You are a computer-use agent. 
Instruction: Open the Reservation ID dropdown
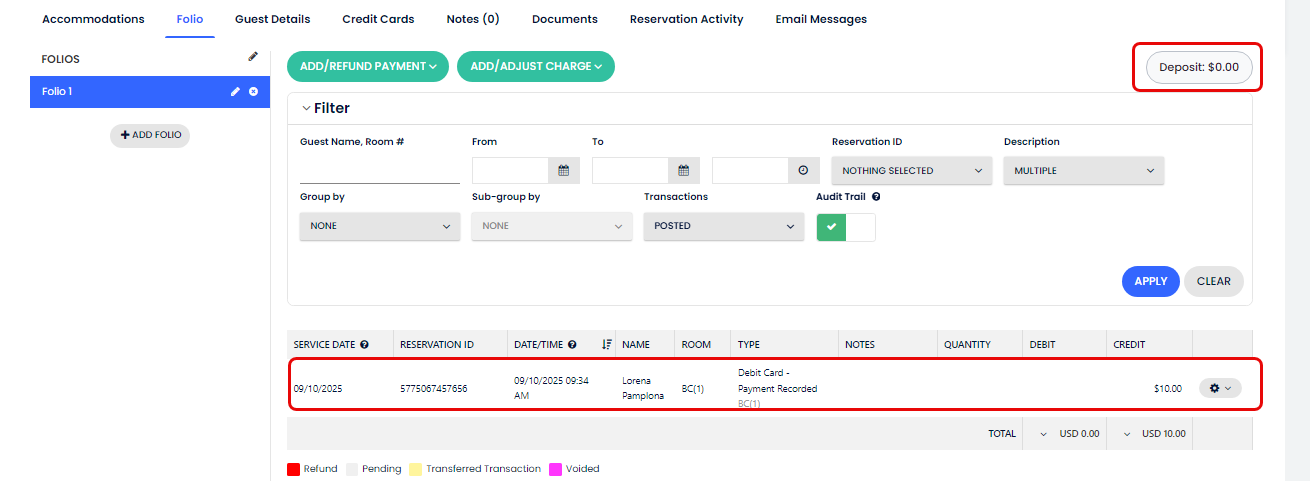911,171
